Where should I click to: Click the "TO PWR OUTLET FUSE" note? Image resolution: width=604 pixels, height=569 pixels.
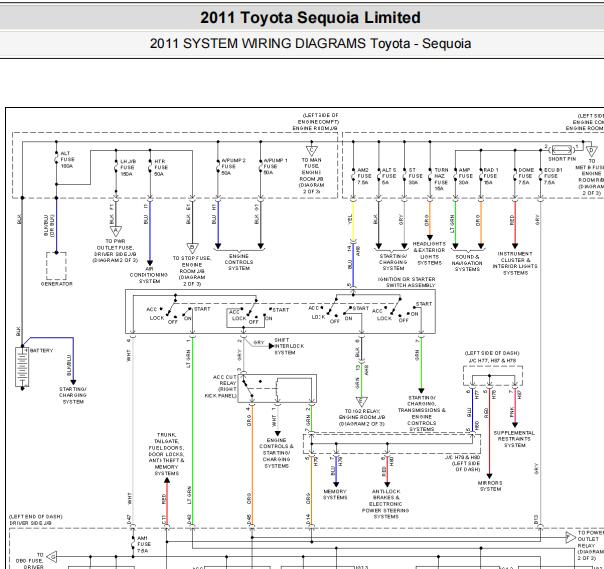115,251
